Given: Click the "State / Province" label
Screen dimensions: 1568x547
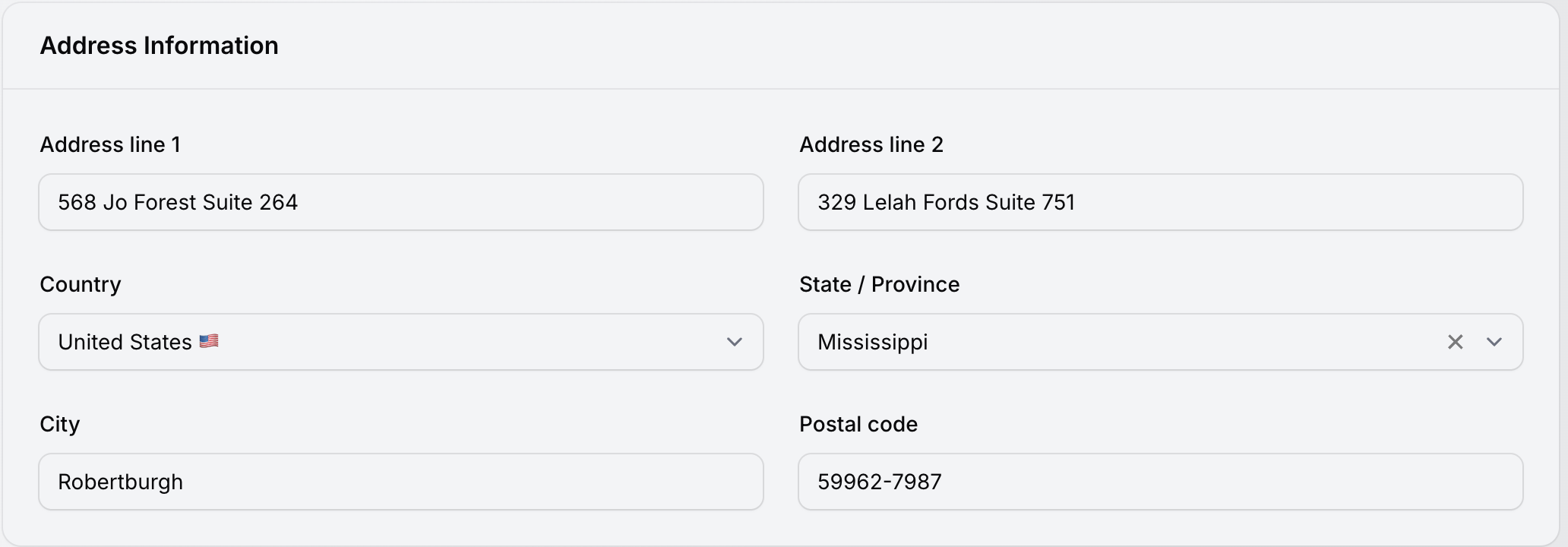Looking at the screenshot, I should (879, 284).
